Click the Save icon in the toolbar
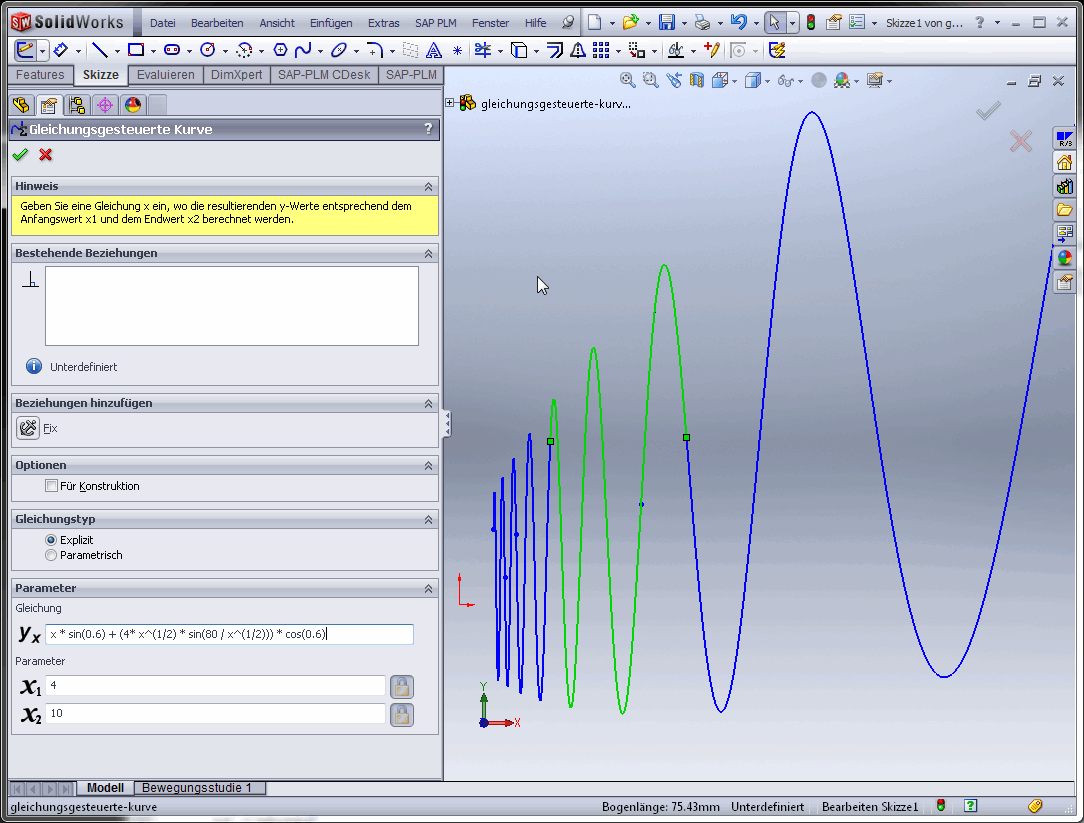Viewport: 1084px width, 823px height. click(666, 23)
